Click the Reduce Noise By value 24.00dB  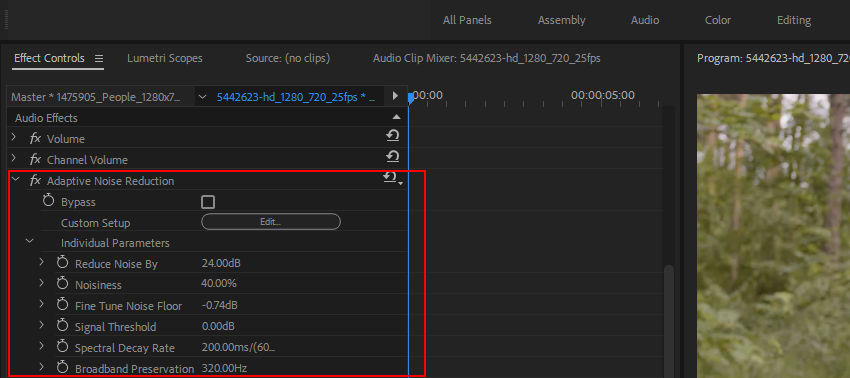(x=221, y=264)
